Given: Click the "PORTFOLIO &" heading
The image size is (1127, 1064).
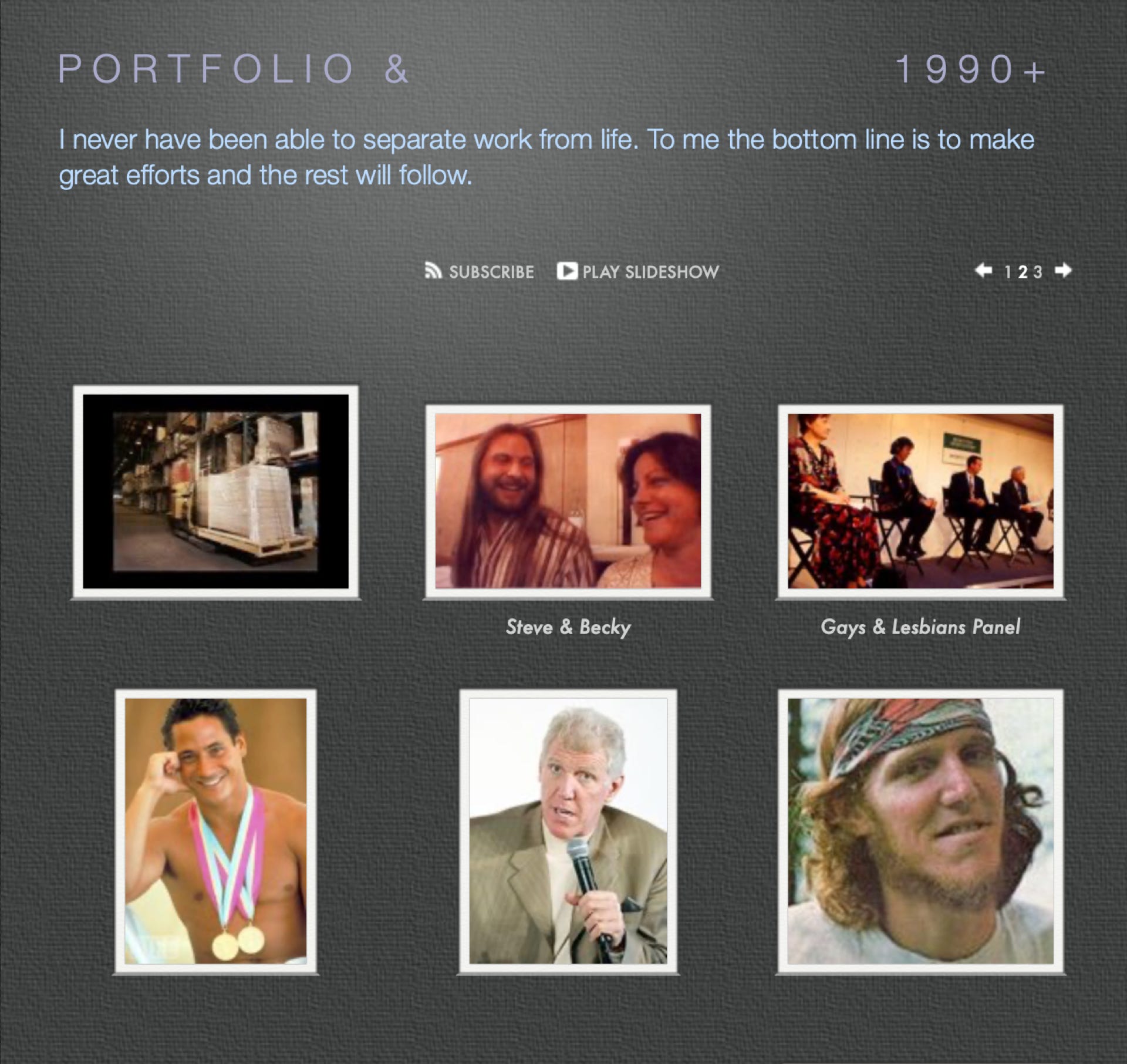Looking at the screenshot, I should (234, 69).
